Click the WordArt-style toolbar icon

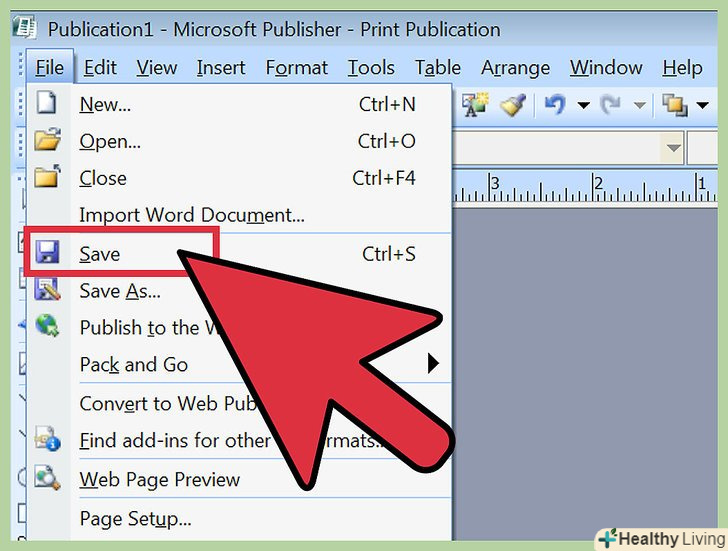click(x=475, y=104)
